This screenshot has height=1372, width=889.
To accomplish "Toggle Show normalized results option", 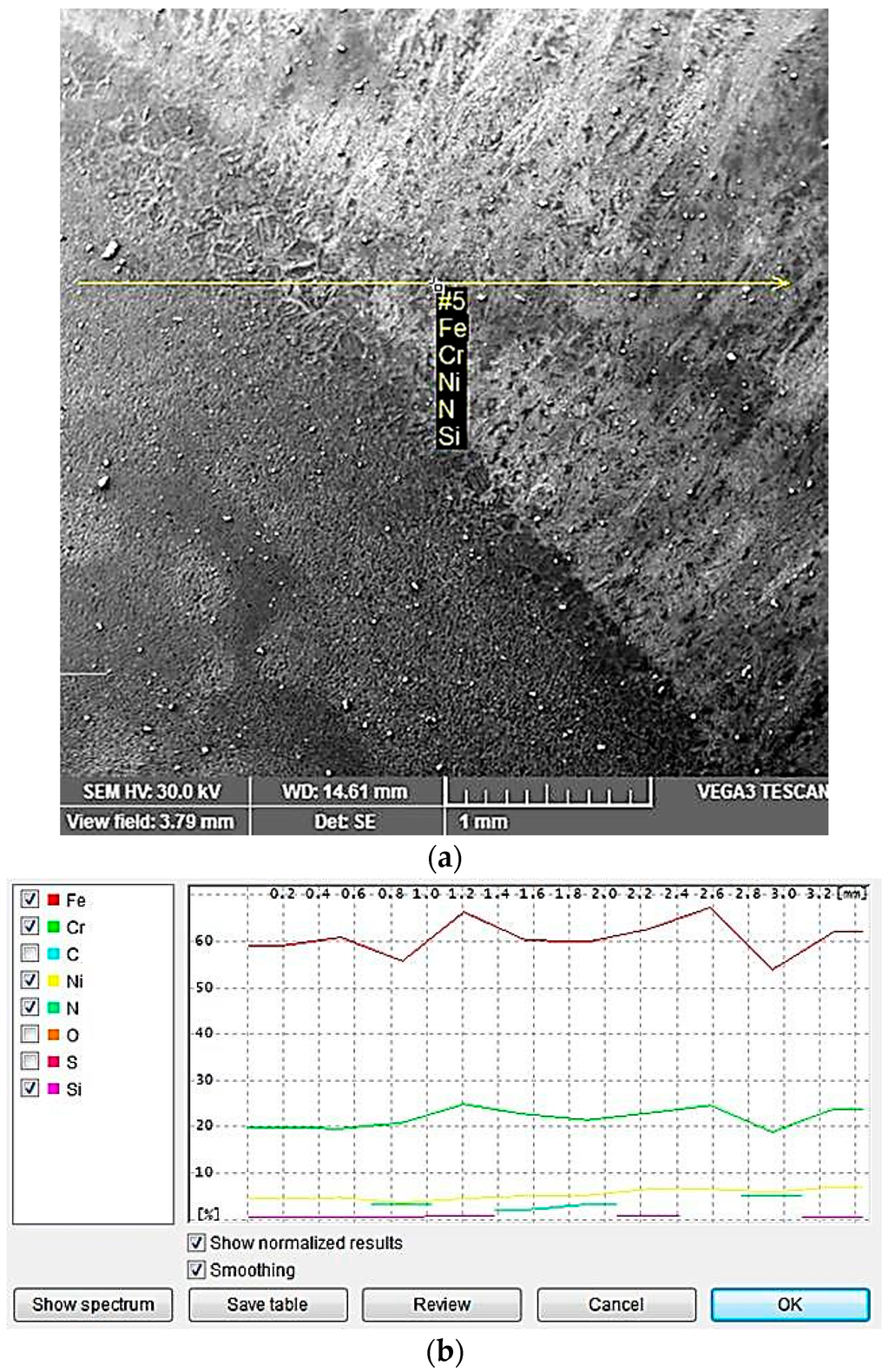I will point(197,1243).
